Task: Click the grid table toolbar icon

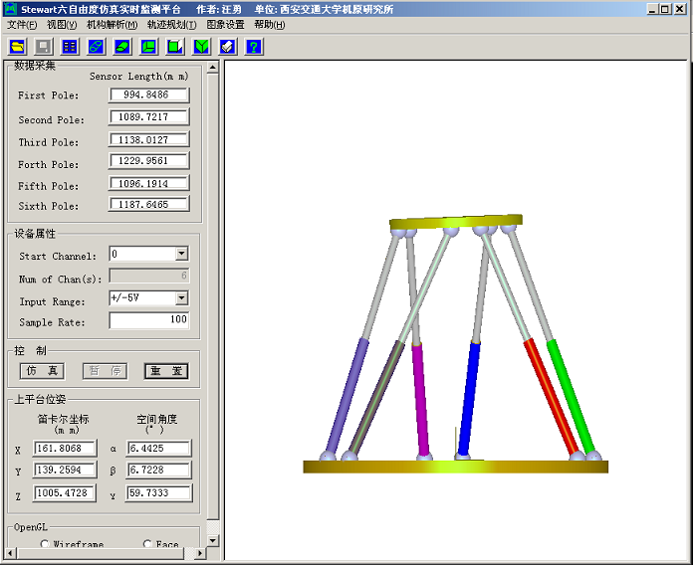Action: click(69, 46)
